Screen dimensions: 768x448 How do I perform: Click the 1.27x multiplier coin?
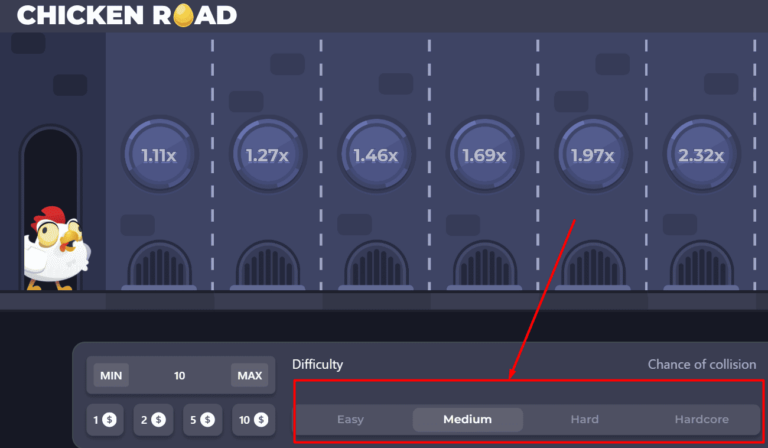click(268, 155)
